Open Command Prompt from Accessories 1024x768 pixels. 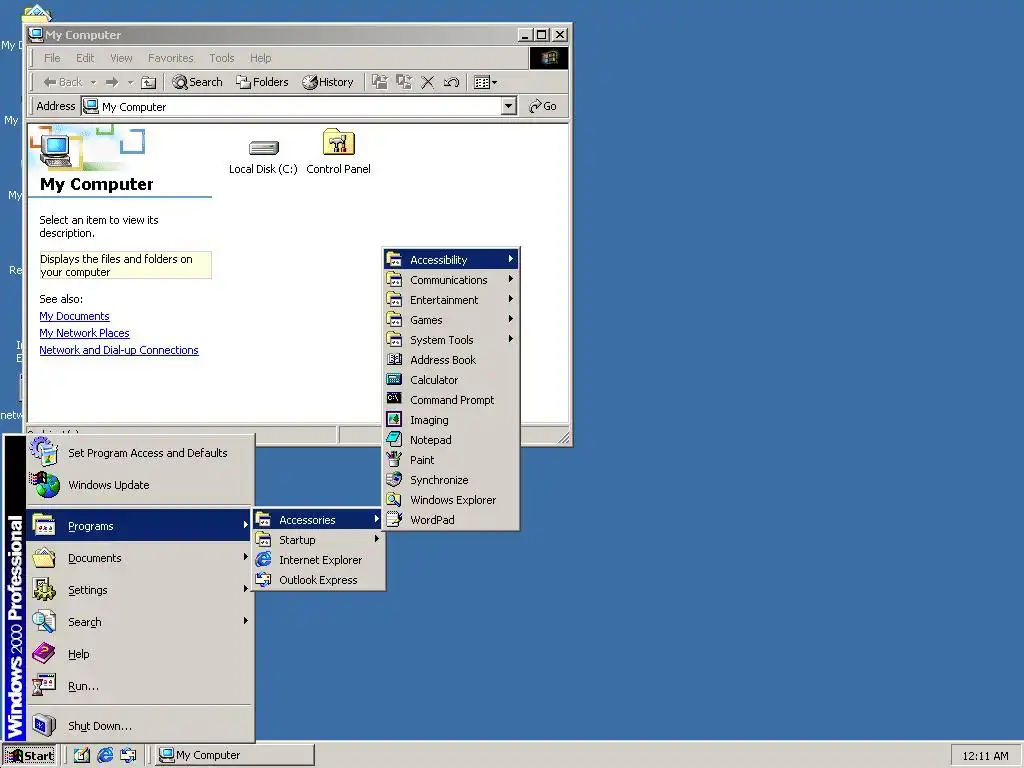pyautogui.click(x=451, y=400)
